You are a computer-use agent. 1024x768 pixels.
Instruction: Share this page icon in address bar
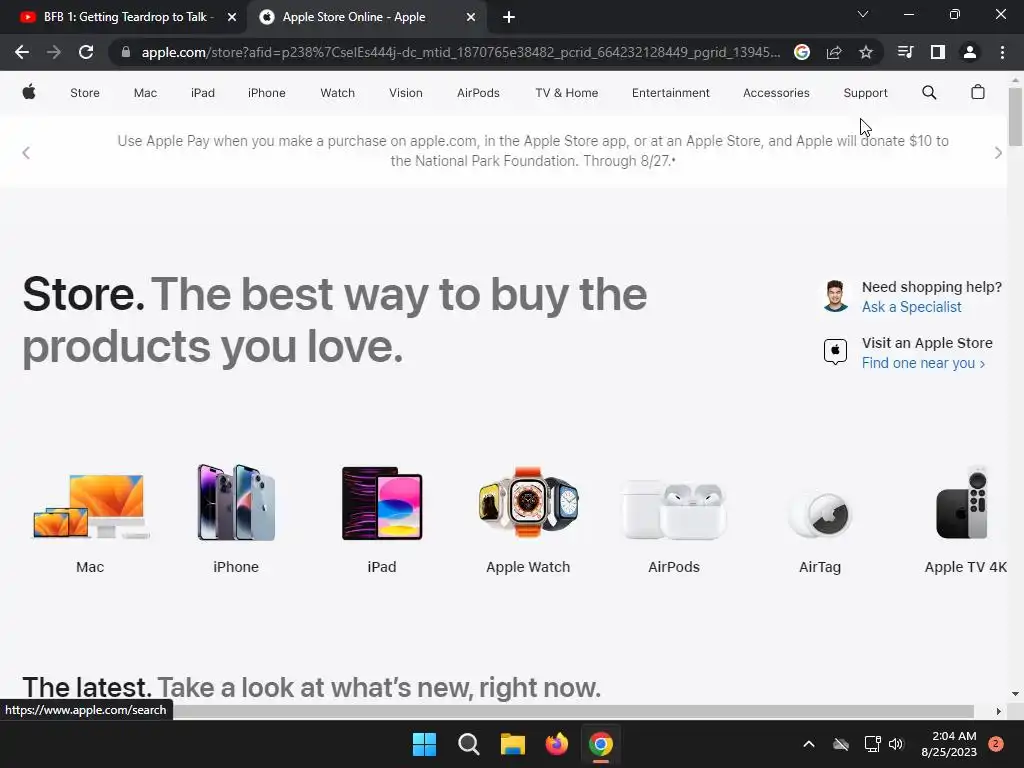click(834, 52)
